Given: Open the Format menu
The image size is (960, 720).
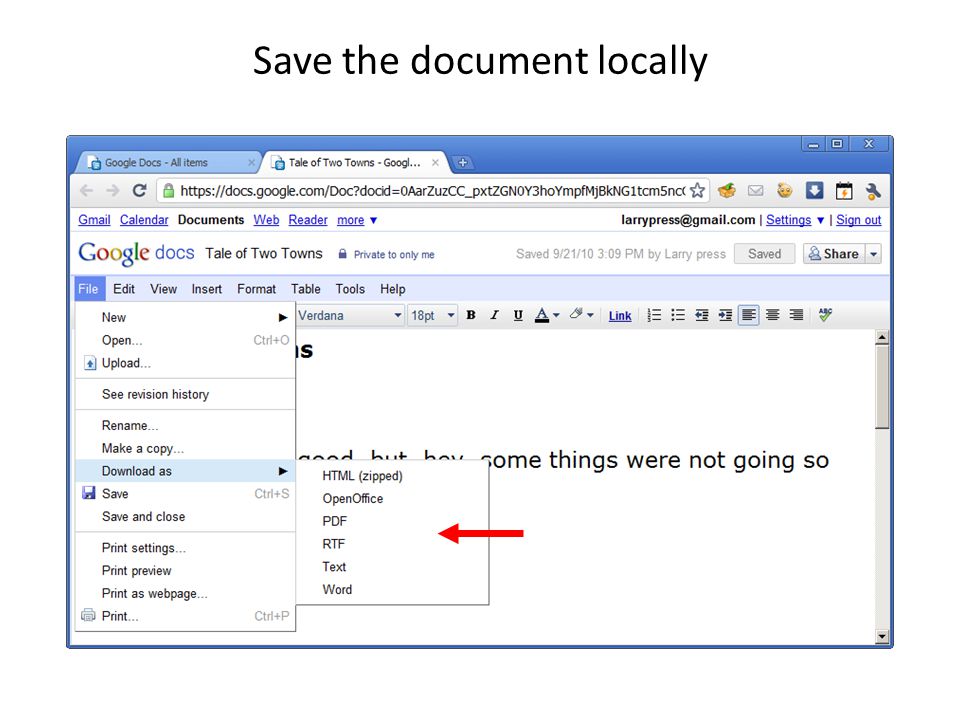Looking at the screenshot, I should point(257,289).
